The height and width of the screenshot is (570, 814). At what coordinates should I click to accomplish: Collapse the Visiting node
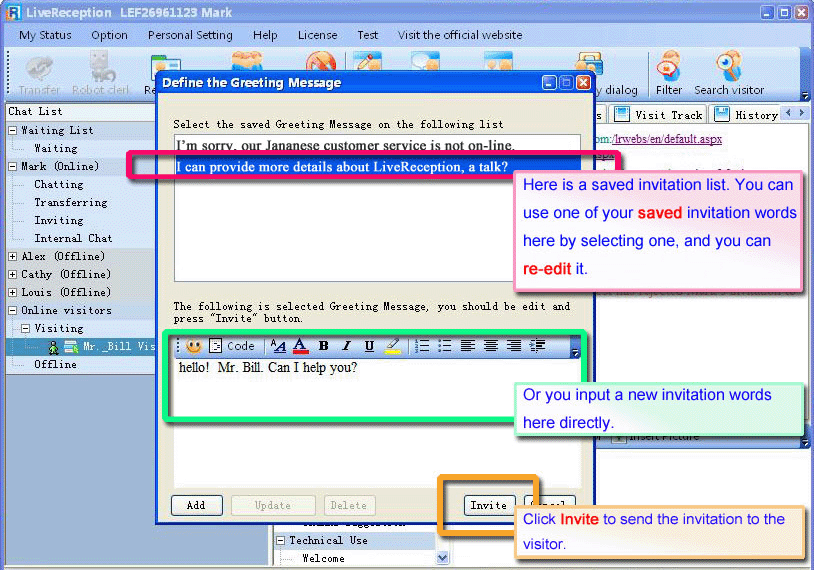pyautogui.click(x=25, y=329)
